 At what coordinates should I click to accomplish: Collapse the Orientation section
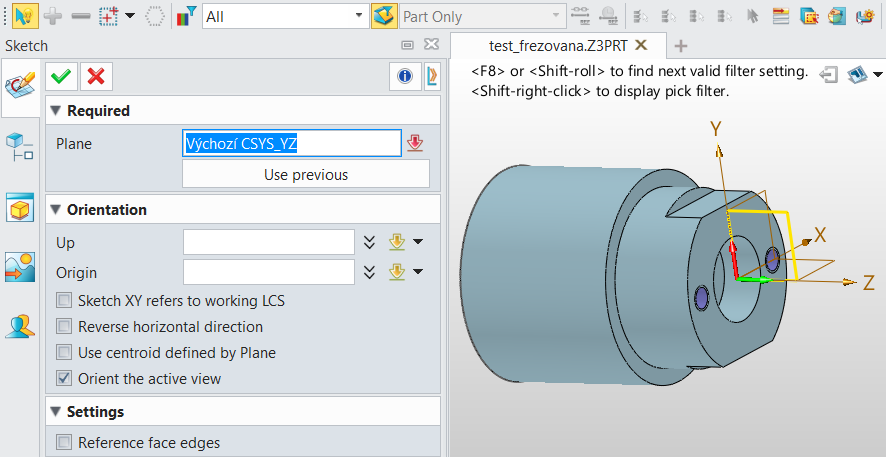tap(54, 210)
